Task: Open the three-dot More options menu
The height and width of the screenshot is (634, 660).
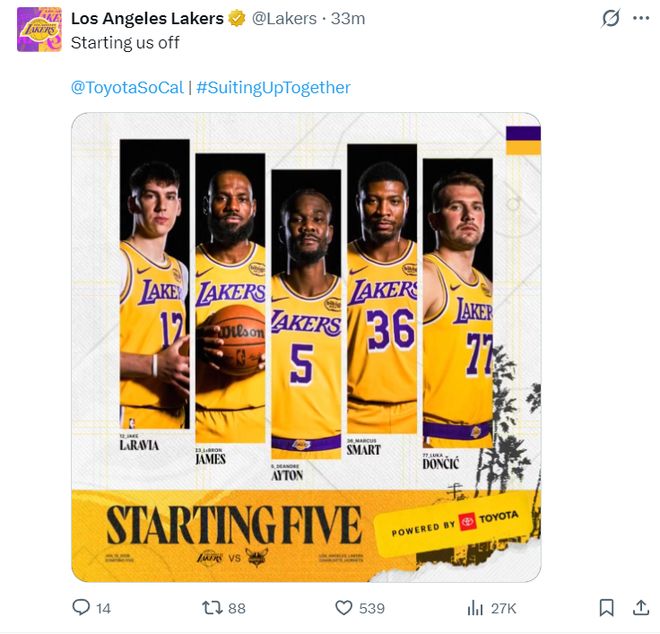Action: pos(641,19)
